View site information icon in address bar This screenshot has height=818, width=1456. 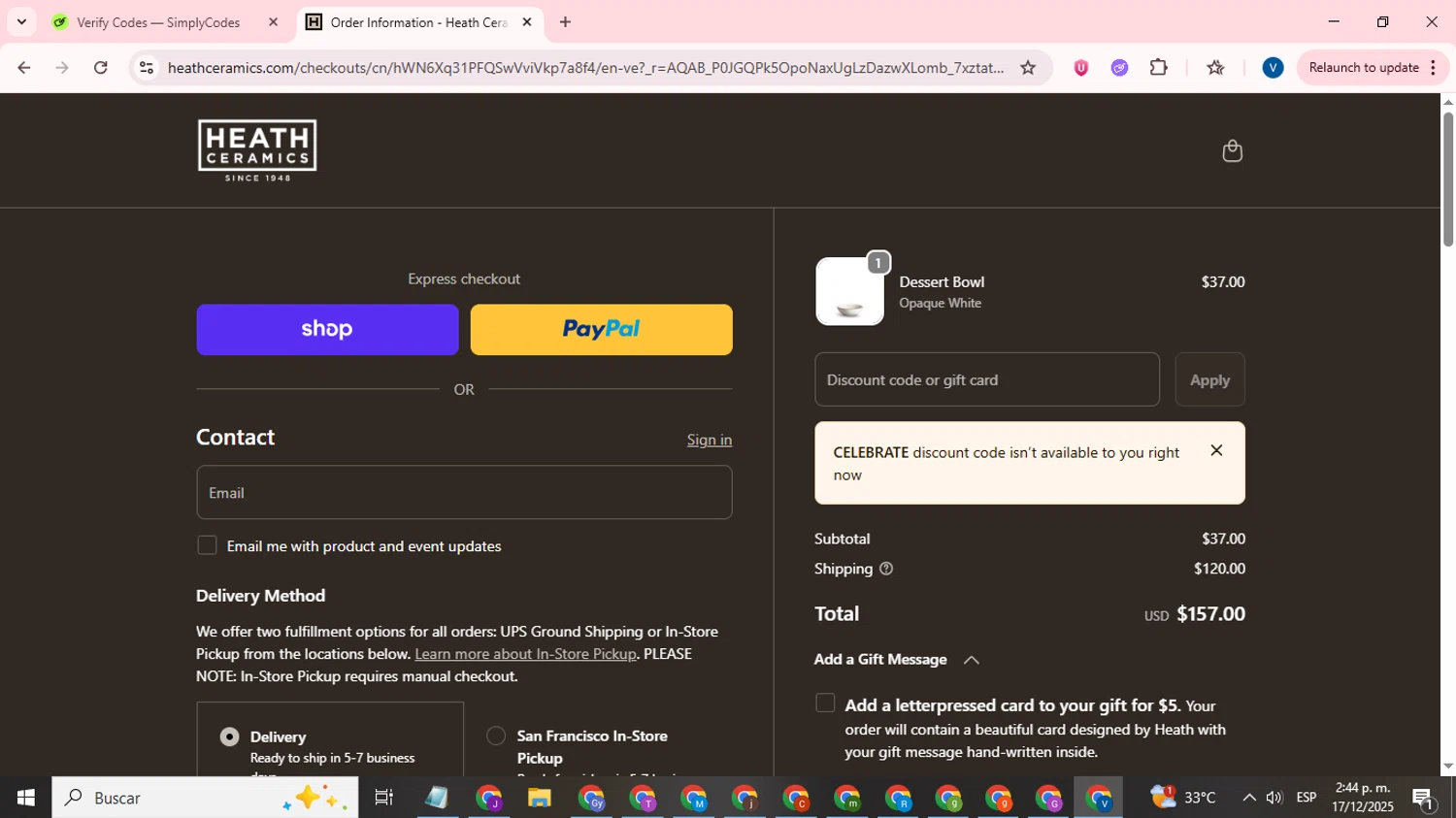(x=147, y=68)
